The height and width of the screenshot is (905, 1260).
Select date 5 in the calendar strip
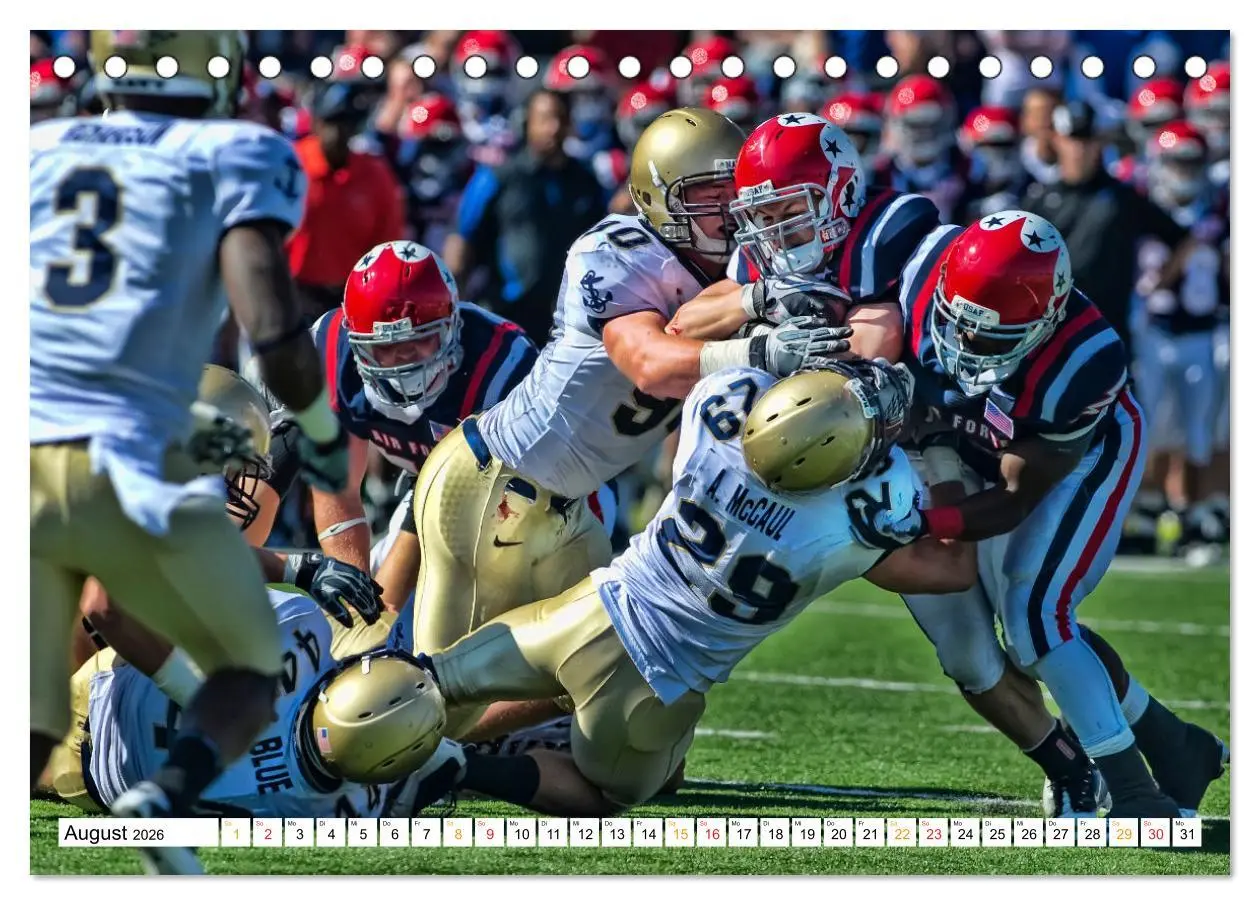(x=362, y=833)
